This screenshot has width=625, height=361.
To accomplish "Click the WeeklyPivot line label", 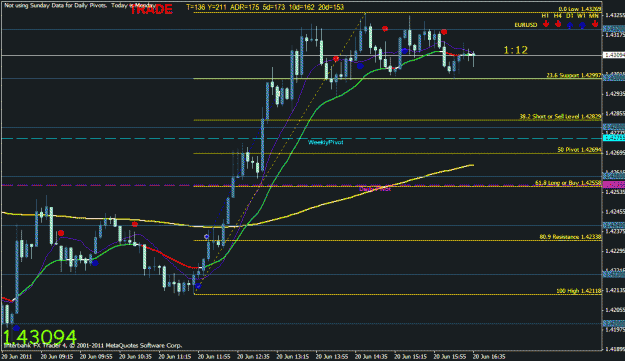I will coord(325,142).
